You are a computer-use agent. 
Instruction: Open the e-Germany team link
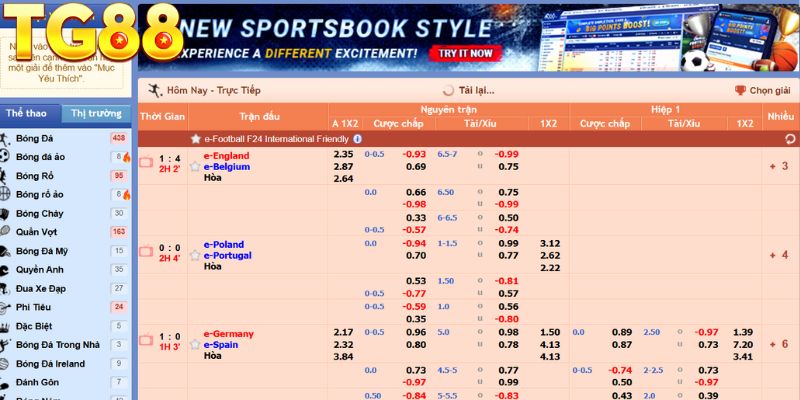click(229, 334)
